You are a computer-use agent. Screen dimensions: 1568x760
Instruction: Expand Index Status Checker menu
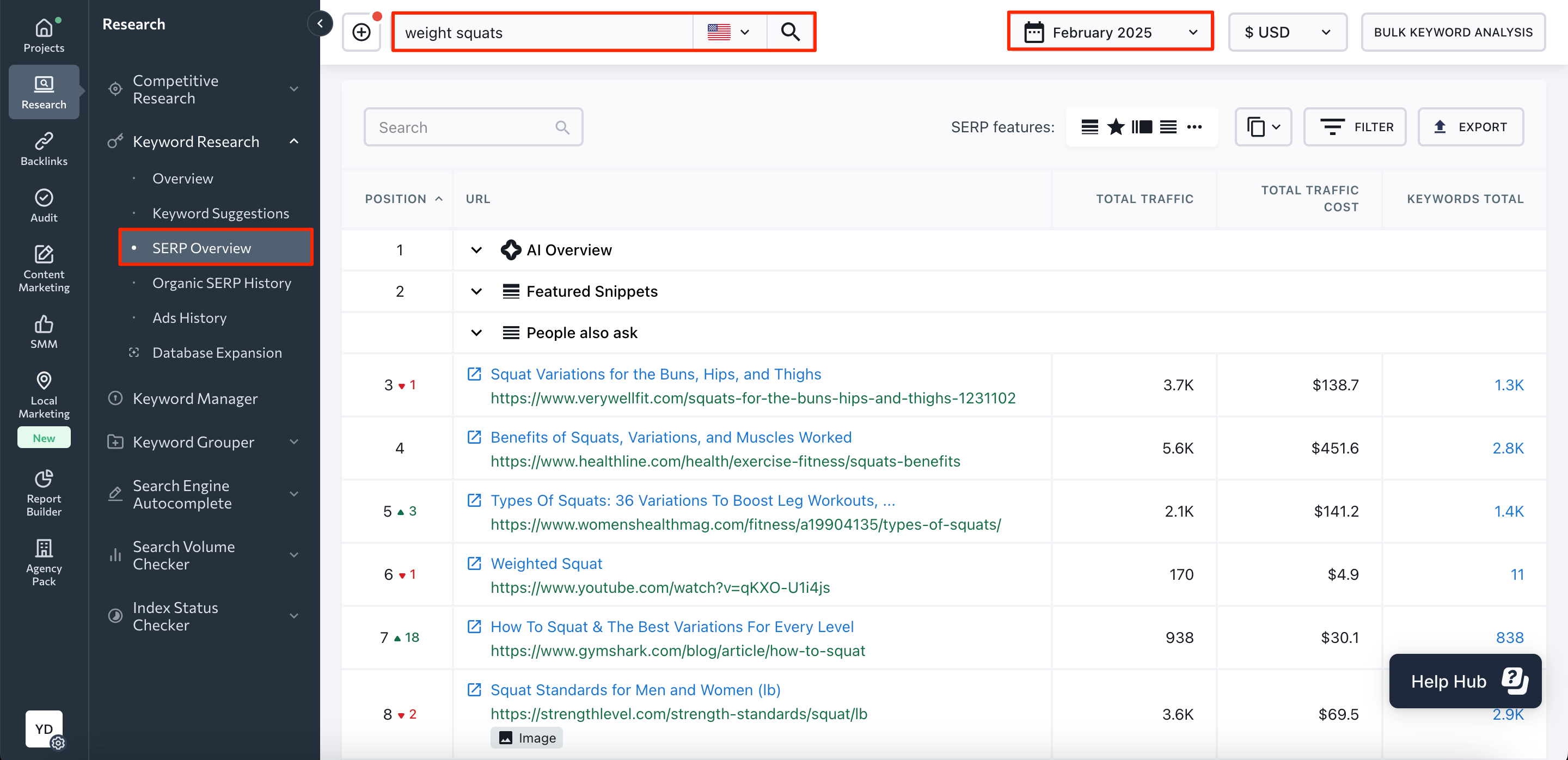click(x=294, y=616)
